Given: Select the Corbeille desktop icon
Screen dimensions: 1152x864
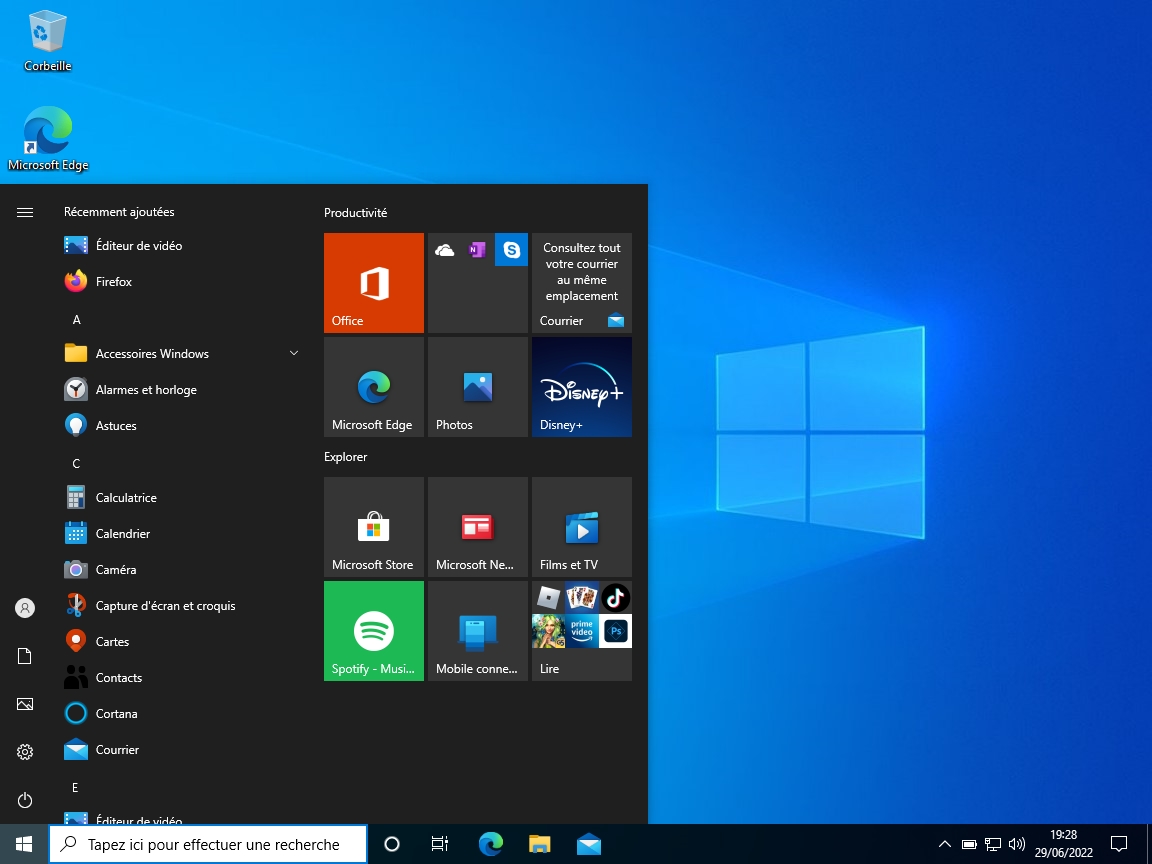Looking at the screenshot, I should pos(48,41).
